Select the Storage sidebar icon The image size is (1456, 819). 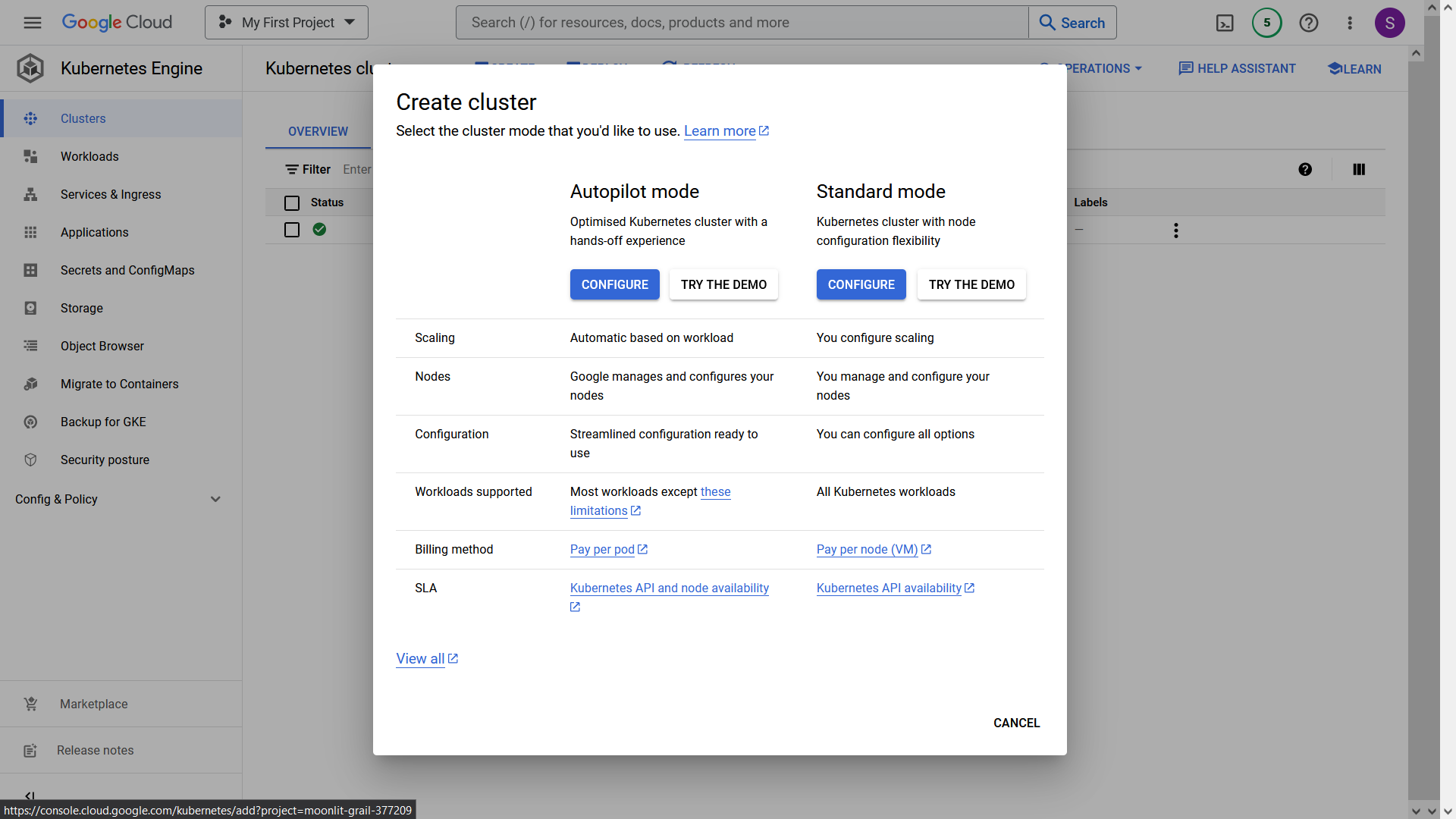[x=30, y=308]
